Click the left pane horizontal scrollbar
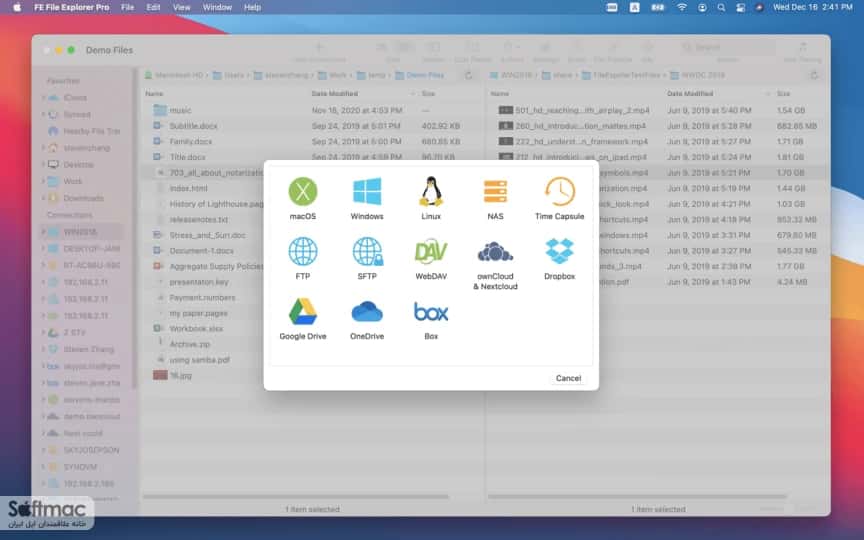The height and width of the screenshot is (540, 864). click(x=296, y=496)
